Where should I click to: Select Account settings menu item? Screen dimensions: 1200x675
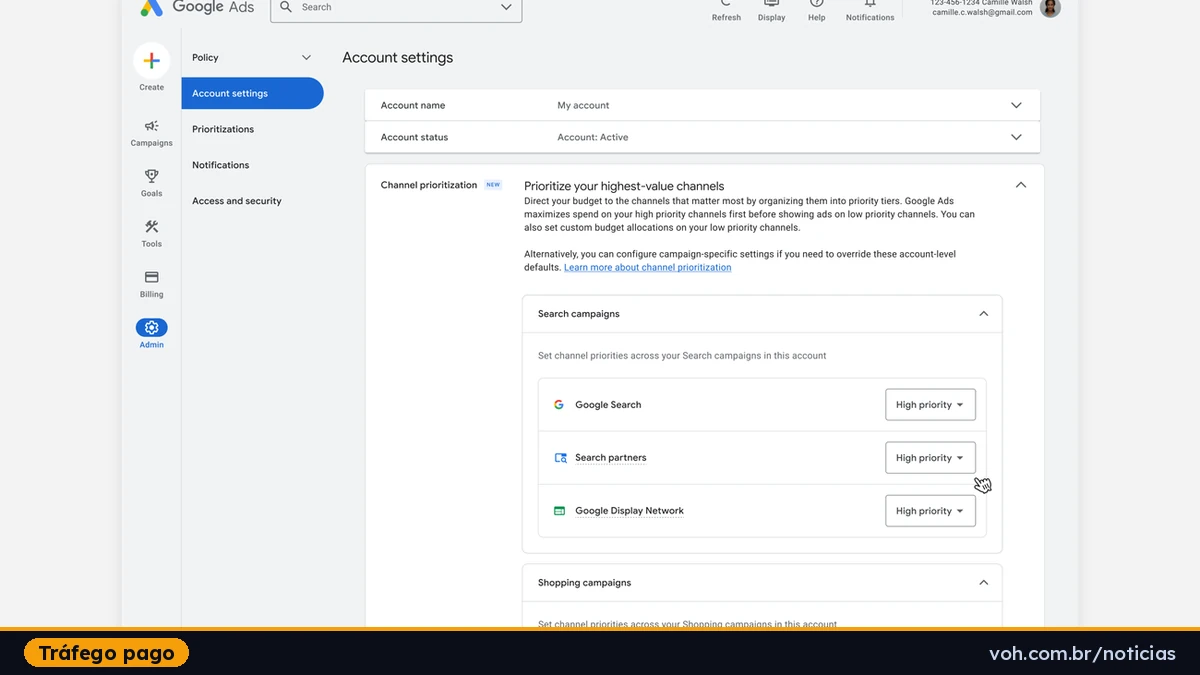tap(252, 93)
